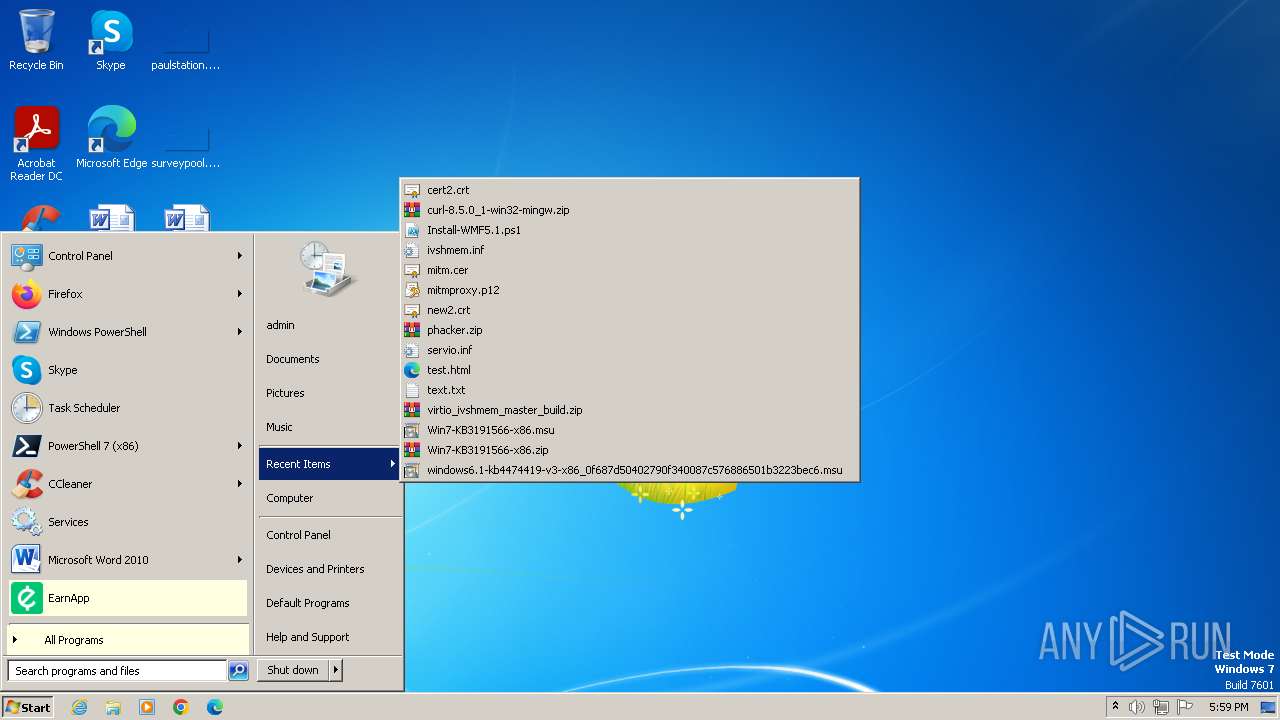Click the search magnifier icon
This screenshot has height=720, width=1280.
click(x=238, y=671)
